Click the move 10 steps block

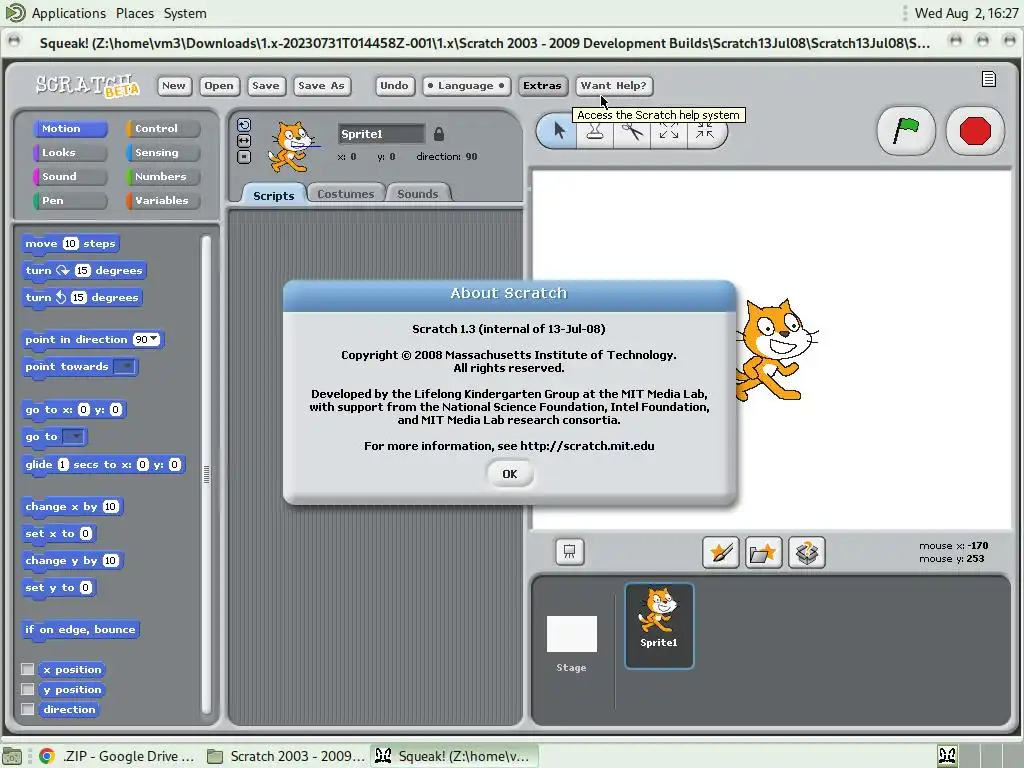71,244
